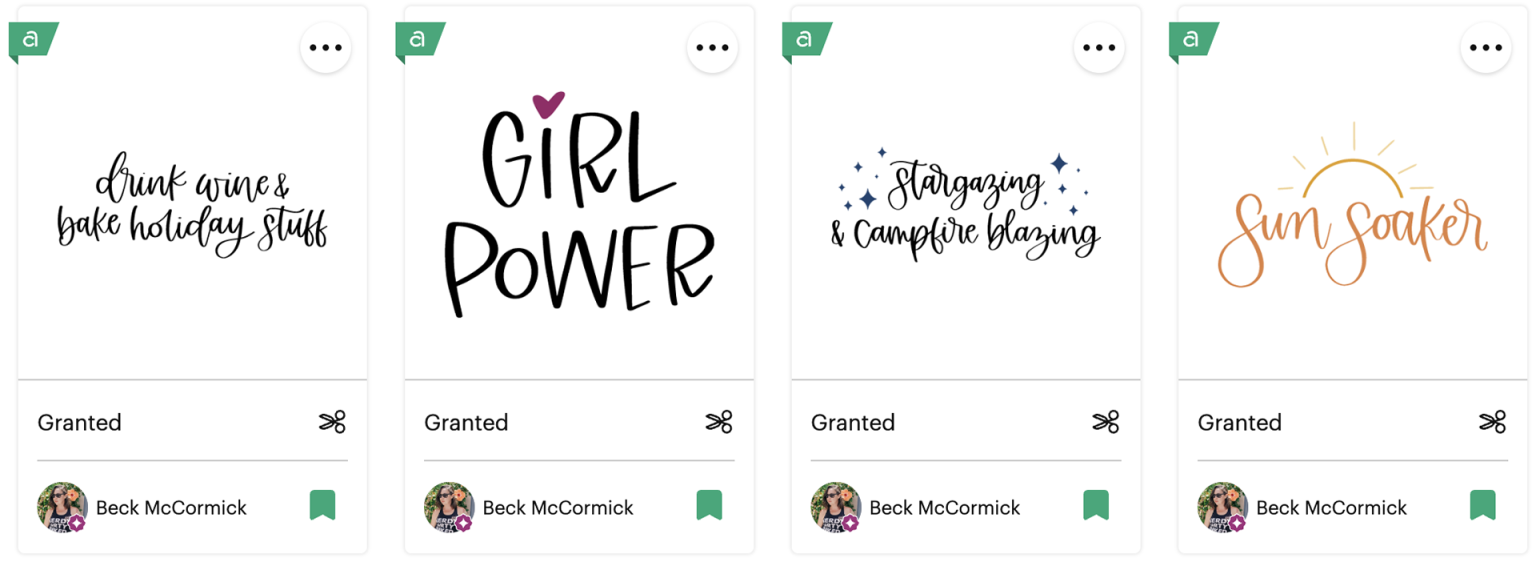Viewport: 1536px width, 566px height.
Task: Toggle the bookmark on Stargazing card
Action: (x=1096, y=505)
